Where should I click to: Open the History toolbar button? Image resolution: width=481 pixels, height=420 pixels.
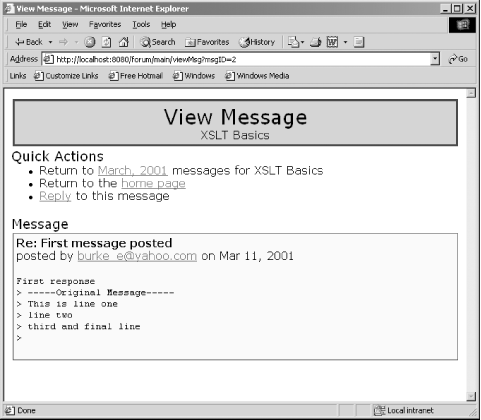[x=257, y=42]
